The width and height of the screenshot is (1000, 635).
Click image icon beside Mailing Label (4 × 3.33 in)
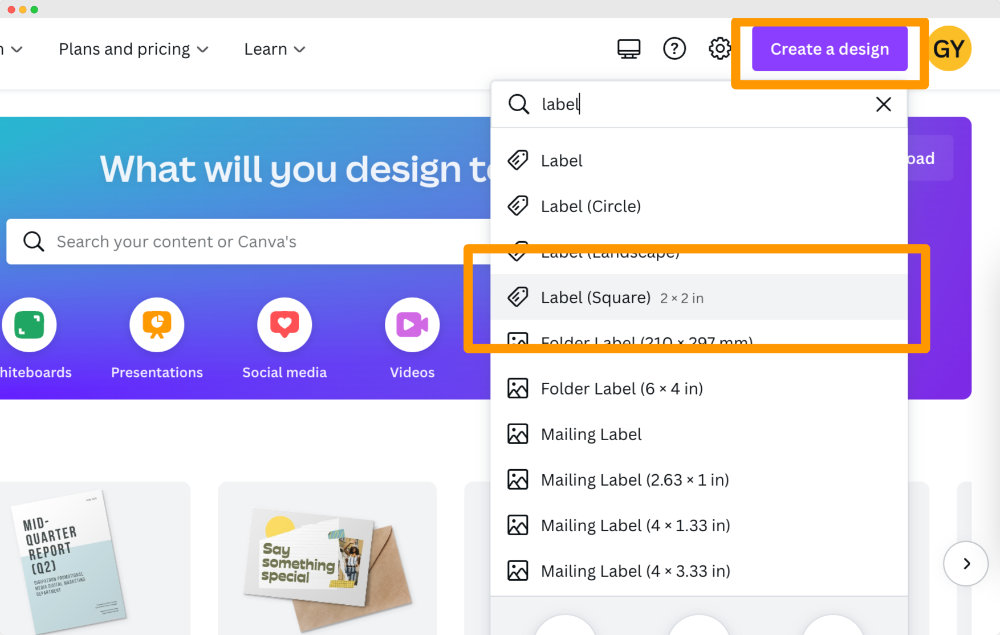(518, 571)
